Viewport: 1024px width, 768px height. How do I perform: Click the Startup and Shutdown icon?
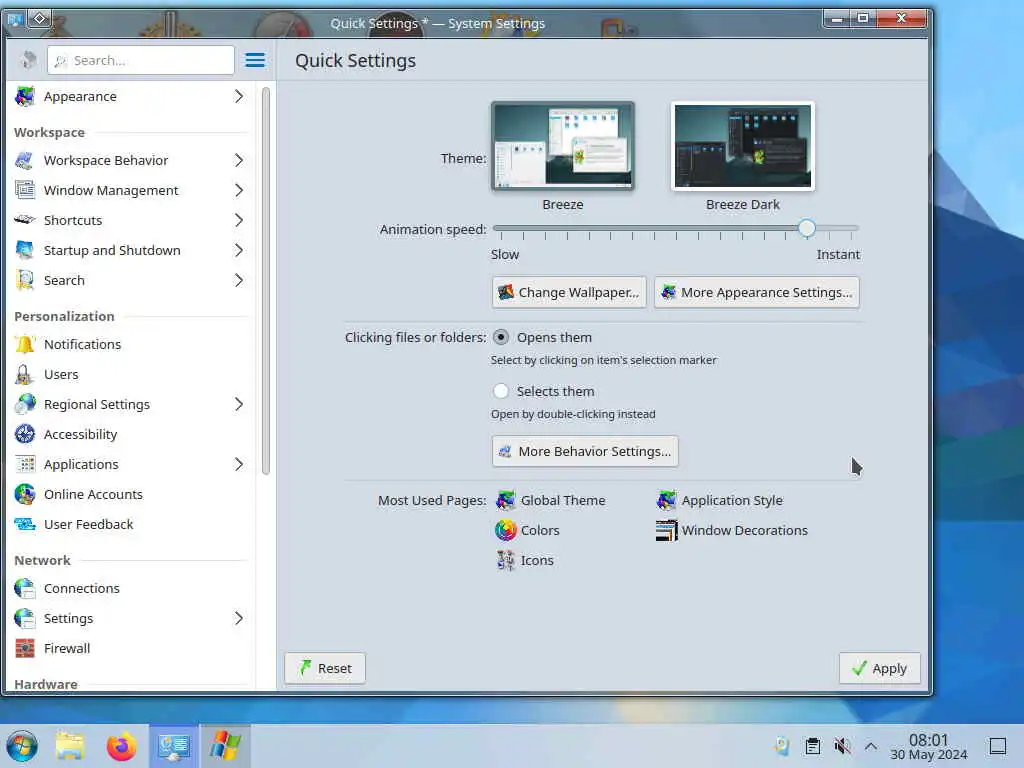pyautogui.click(x=25, y=250)
